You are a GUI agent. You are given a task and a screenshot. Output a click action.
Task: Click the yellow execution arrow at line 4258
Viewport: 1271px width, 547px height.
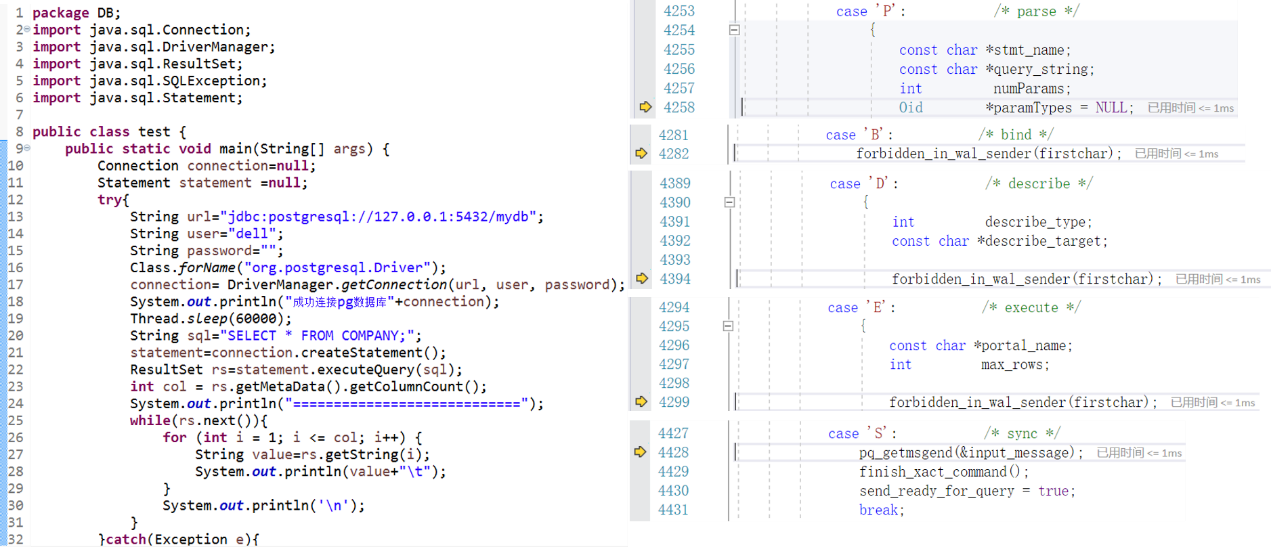(x=645, y=107)
